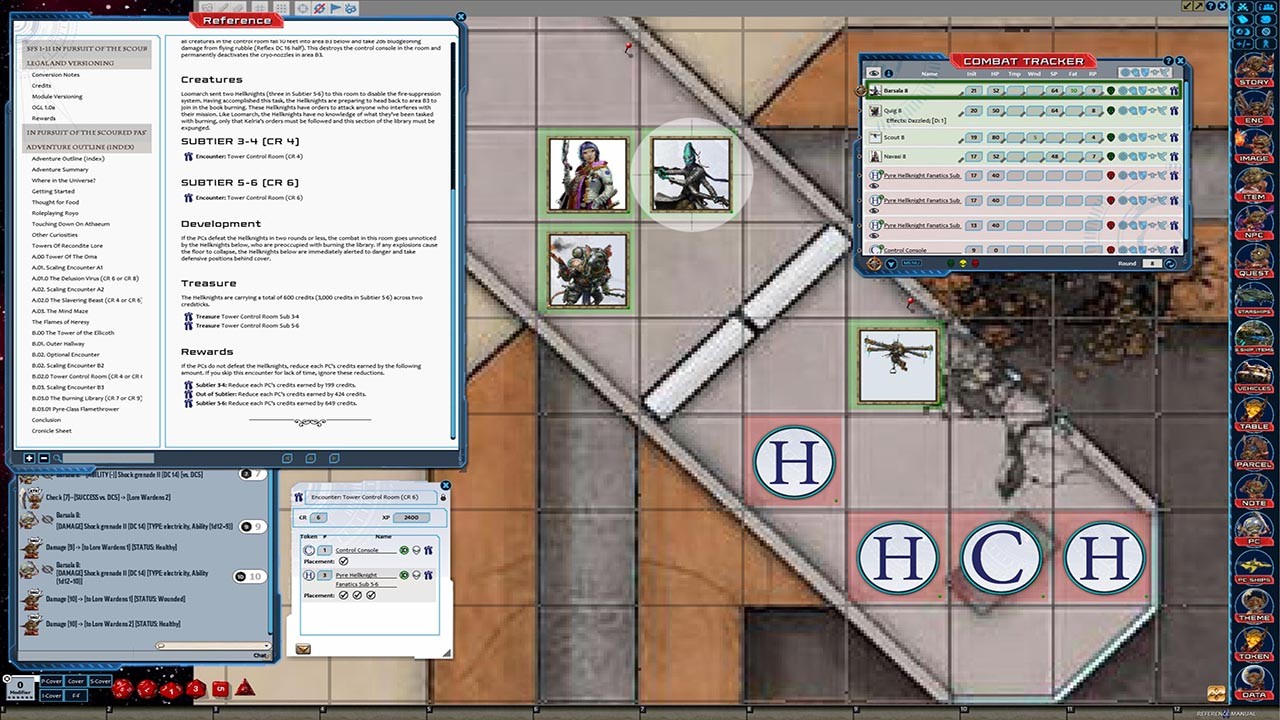Click the envelope icon in the encounter window

[x=304, y=649]
